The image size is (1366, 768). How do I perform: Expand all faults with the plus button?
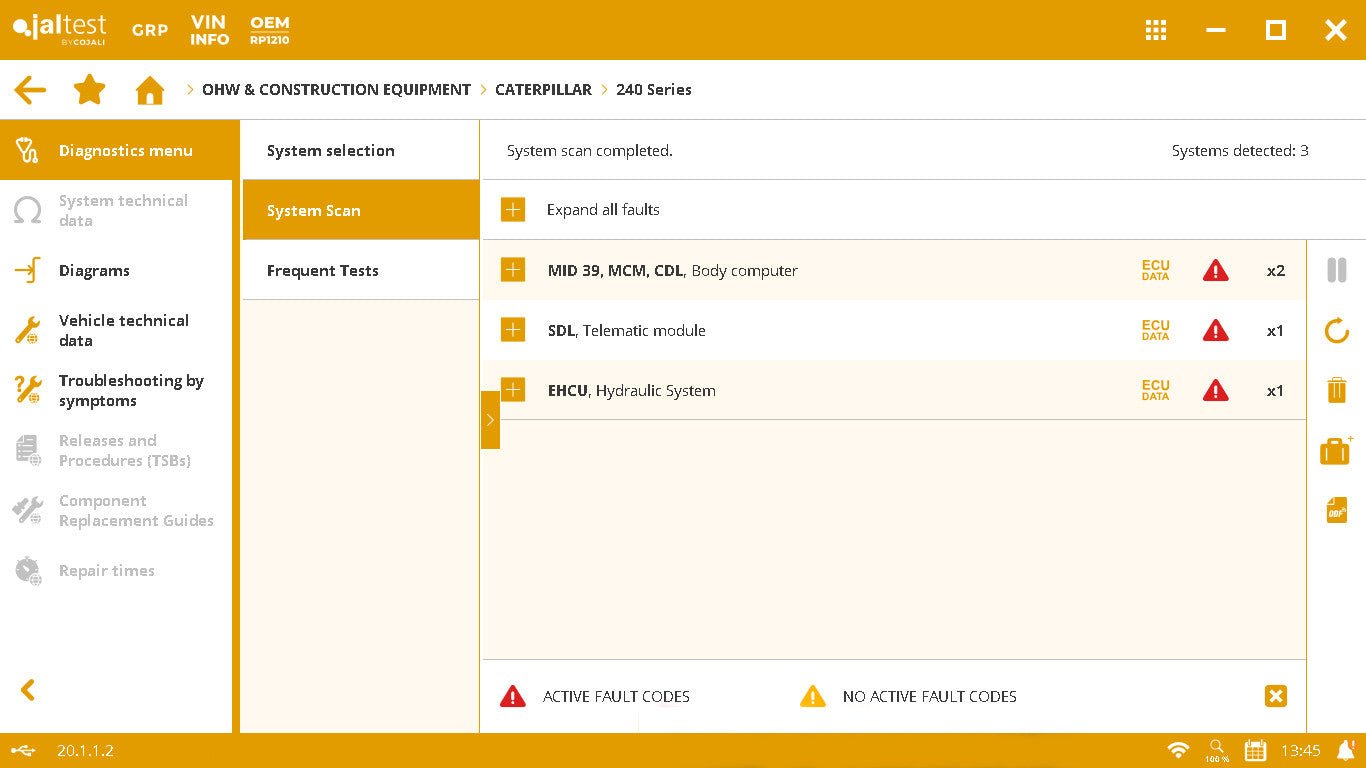[513, 210]
